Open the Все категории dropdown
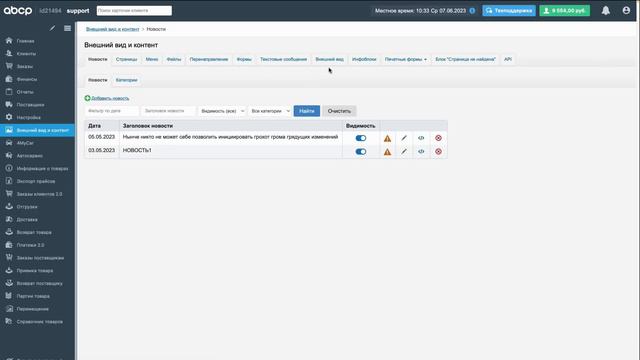 pos(270,111)
